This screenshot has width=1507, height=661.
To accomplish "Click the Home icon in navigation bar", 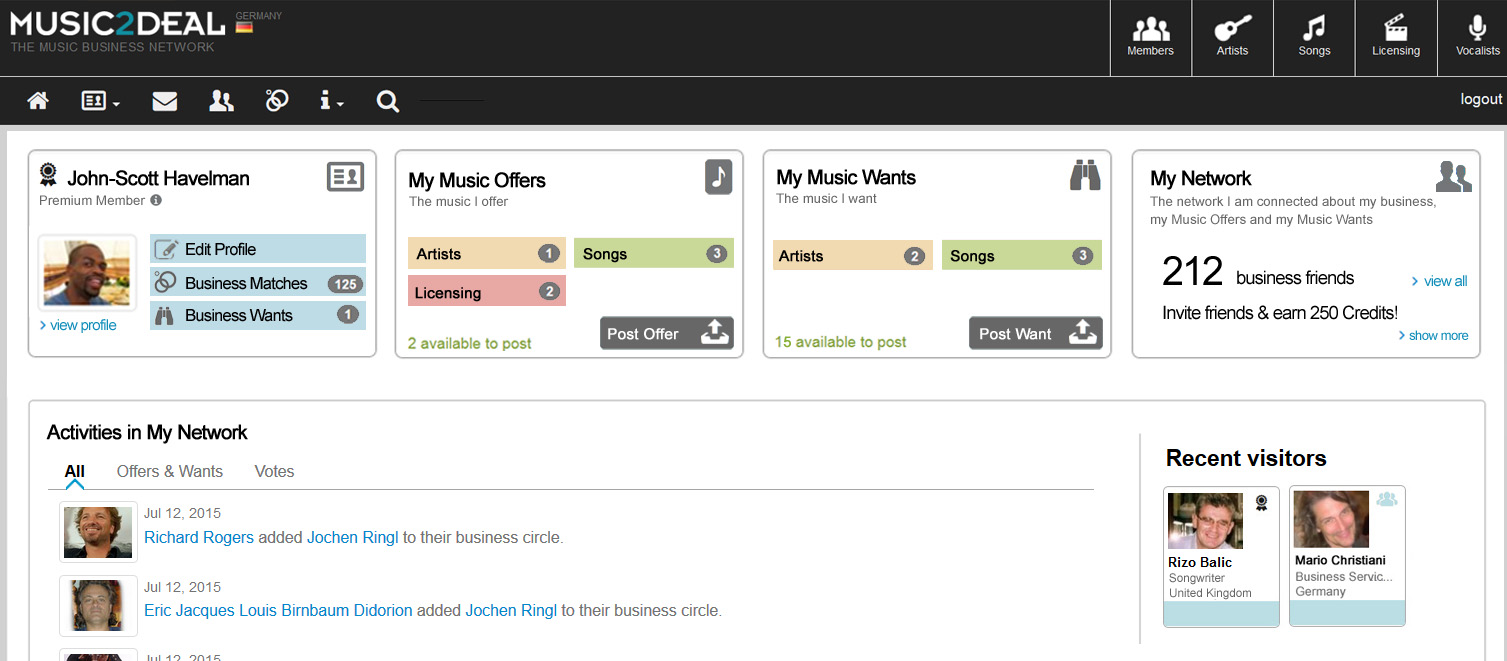I will click(38, 101).
